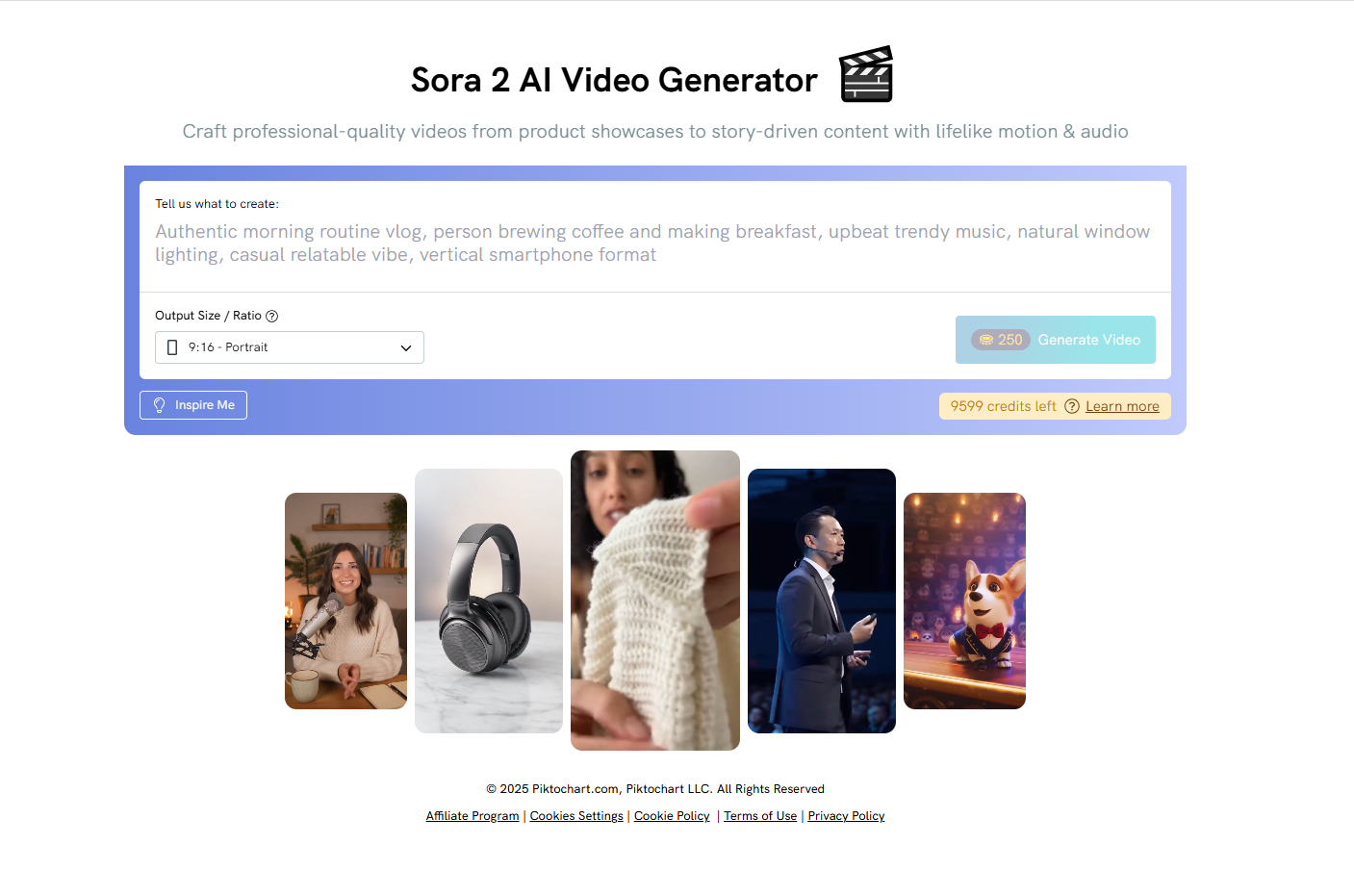
Task: Click the Inspire Me button
Action: point(193,405)
